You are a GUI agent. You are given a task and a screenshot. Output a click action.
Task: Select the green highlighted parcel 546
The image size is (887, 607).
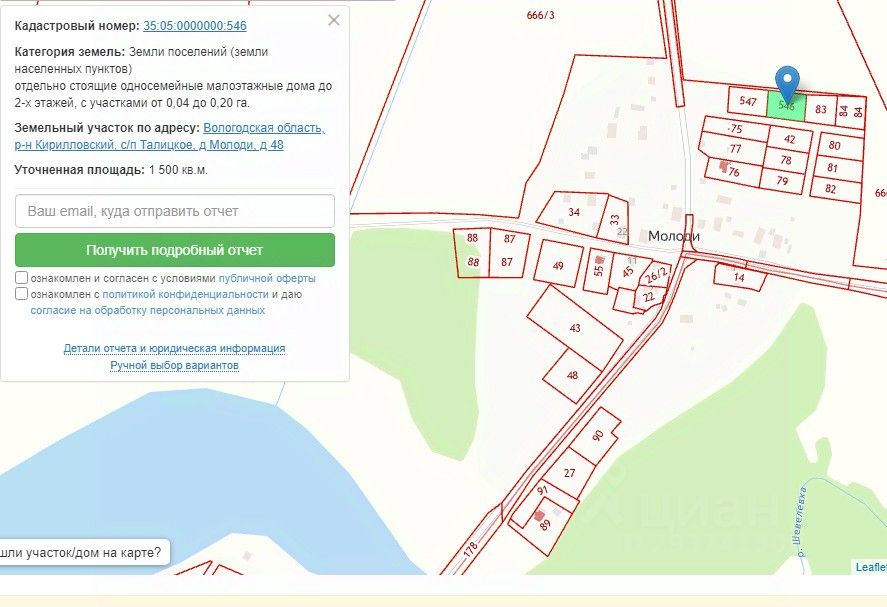(786, 107)
